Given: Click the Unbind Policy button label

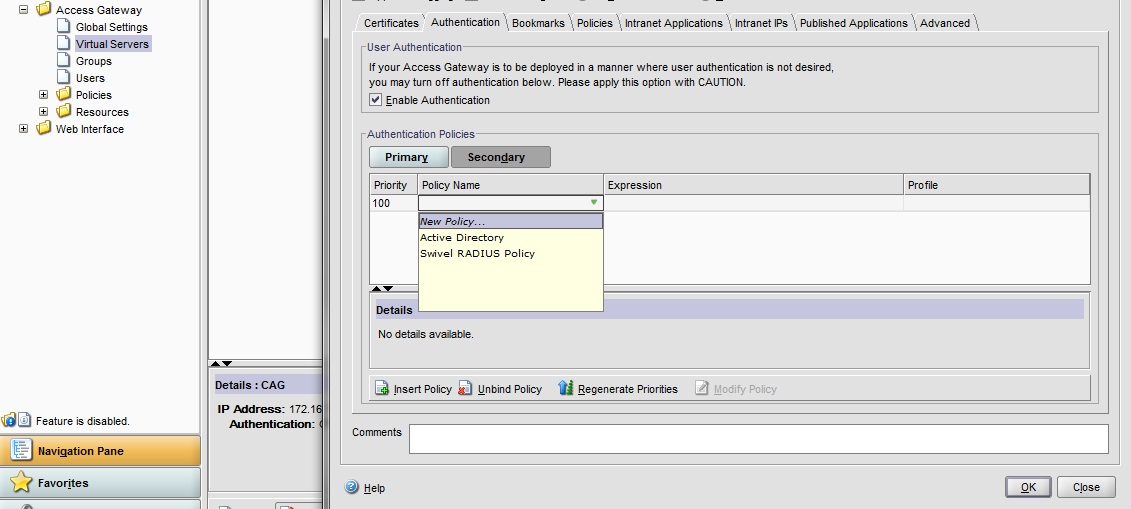Looking at the screenshot, I should (x=510, y=389).
